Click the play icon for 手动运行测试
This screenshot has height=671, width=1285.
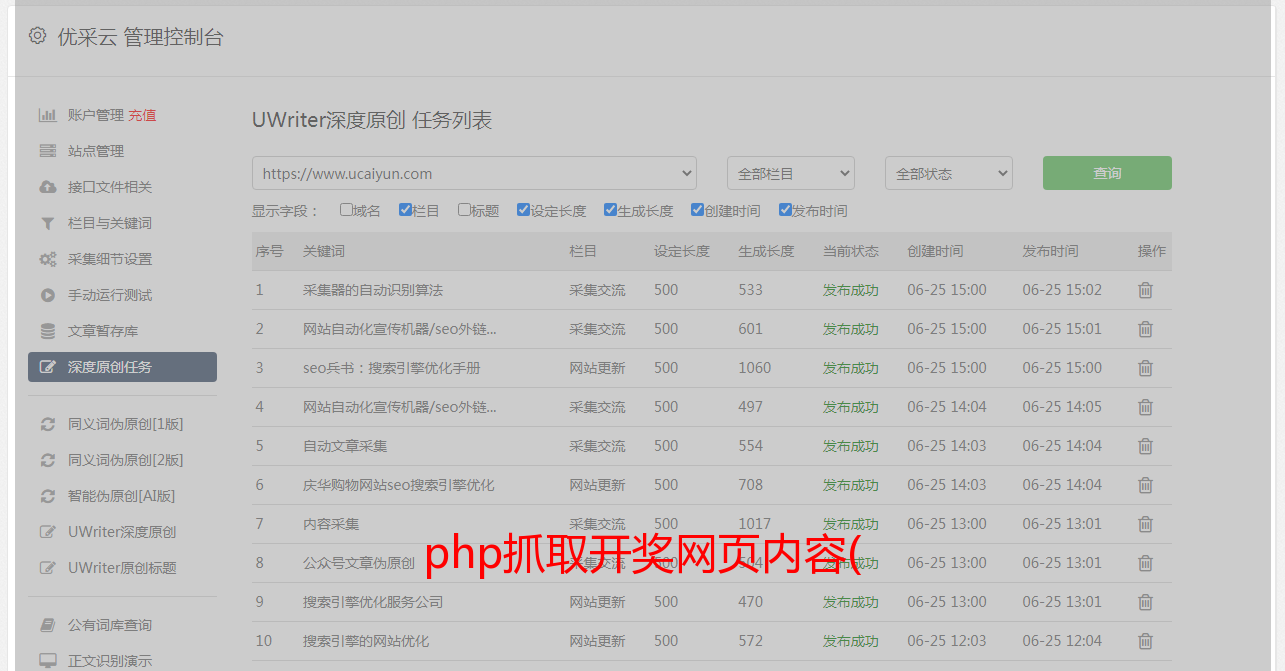click(47, 295)
